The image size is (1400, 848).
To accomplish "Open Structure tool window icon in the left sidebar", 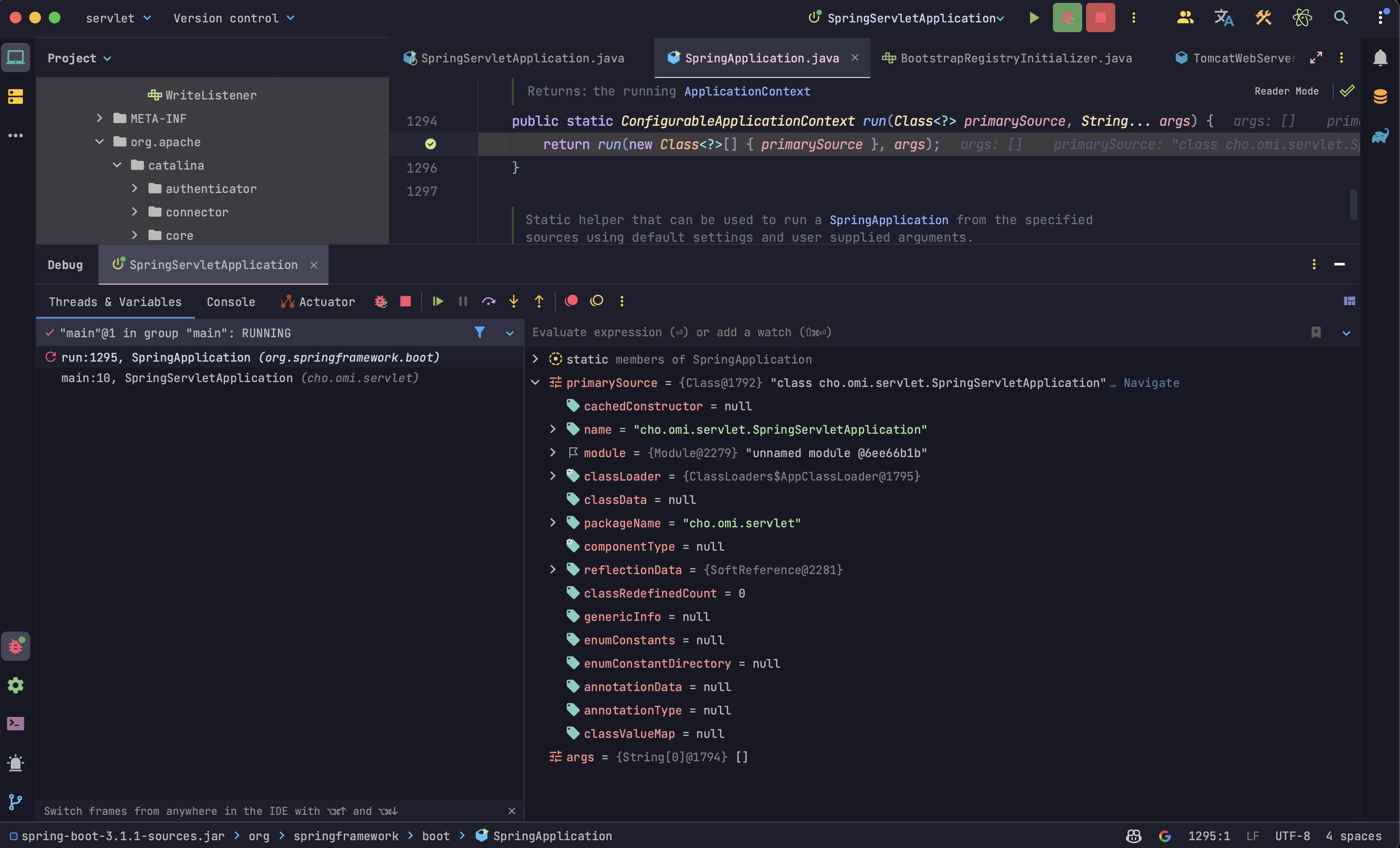I will coord(15,96).
